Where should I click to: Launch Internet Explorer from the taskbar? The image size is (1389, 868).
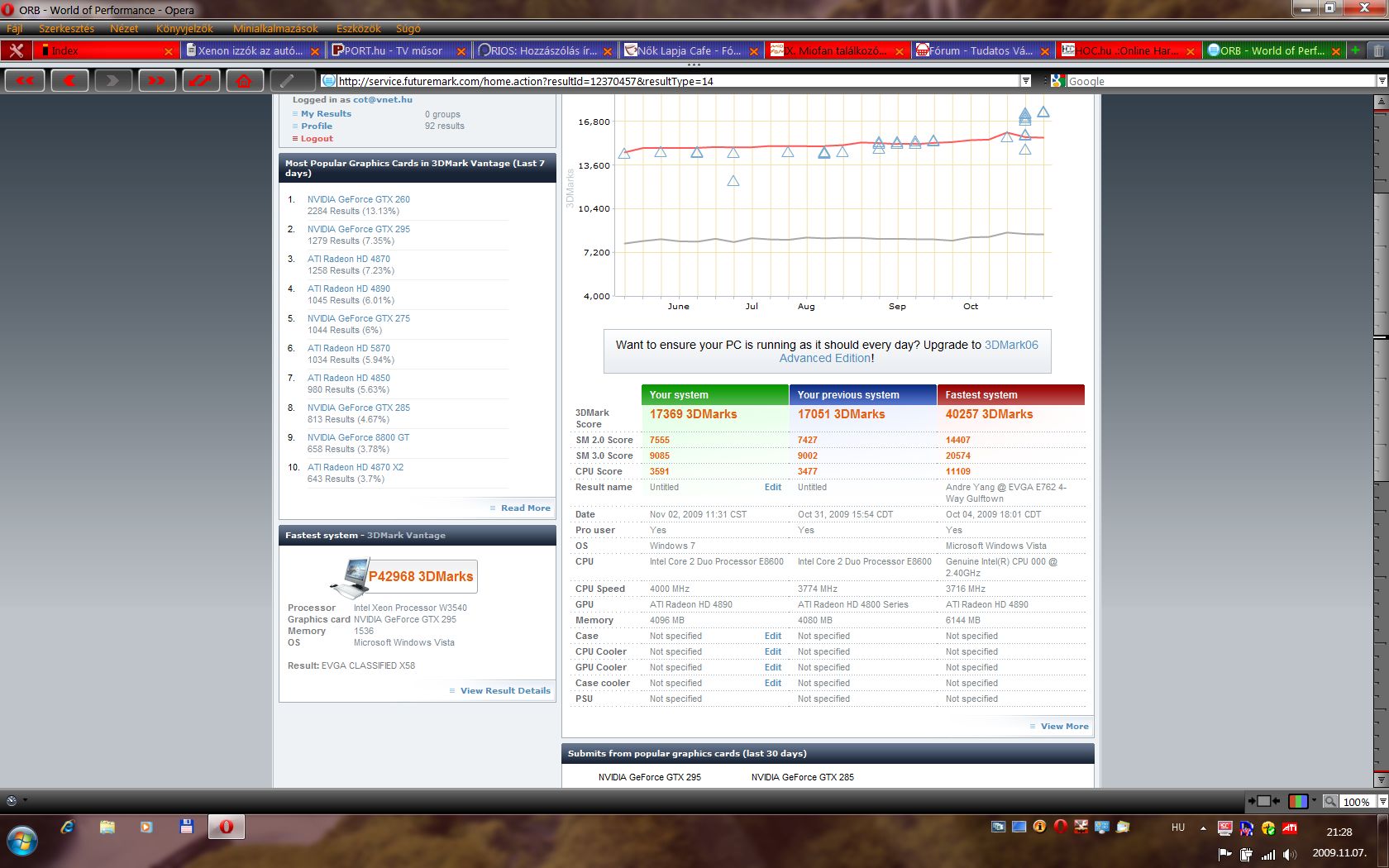pyautogui.click(x=68, y=827)
